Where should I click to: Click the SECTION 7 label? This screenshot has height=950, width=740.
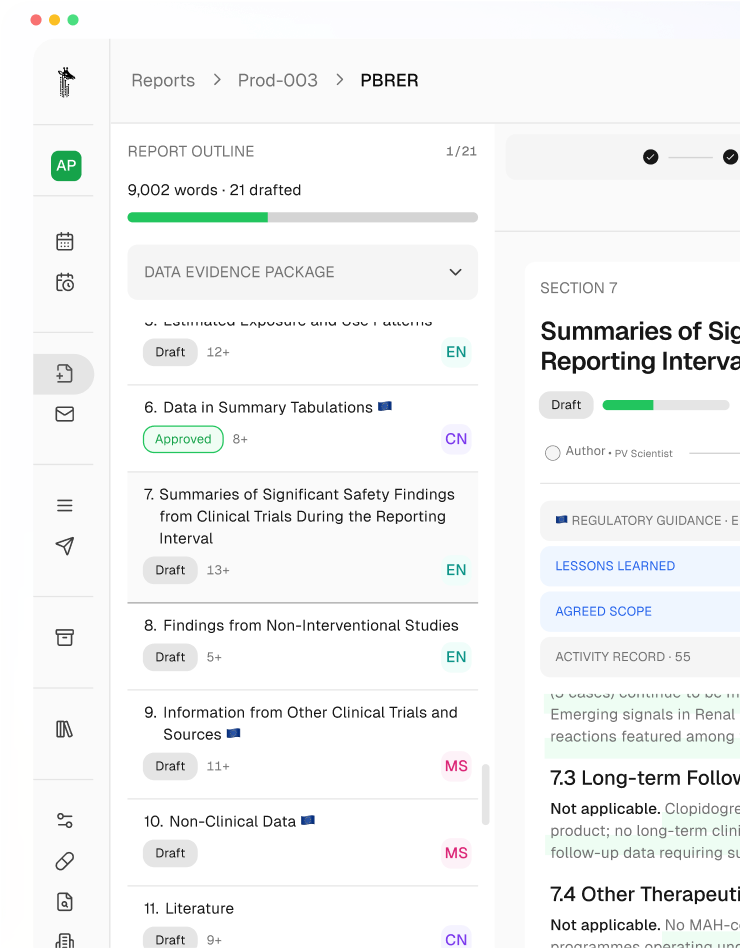pyautogui.click(x=579, y=288)
